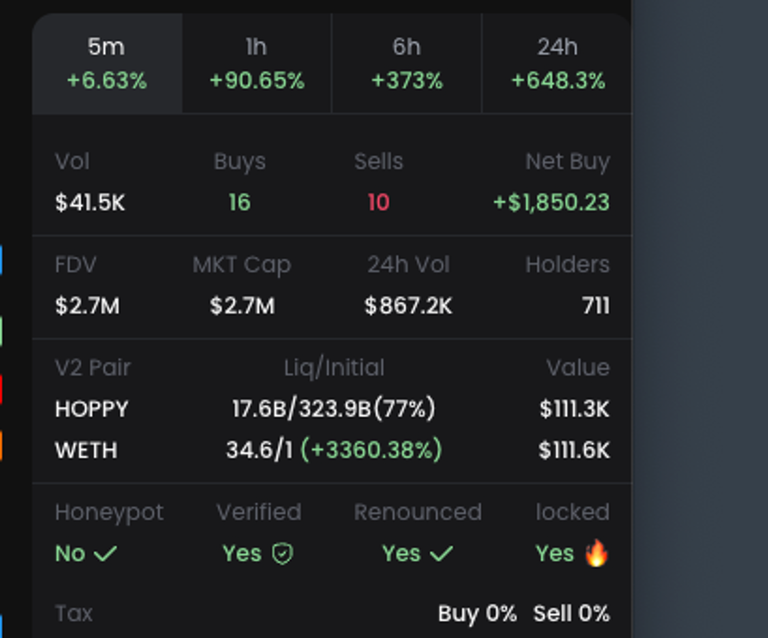The height and width of the screenshot is (638, 768).
Task: Click the Verified shield icon
Action: click(x=283, y=553)
